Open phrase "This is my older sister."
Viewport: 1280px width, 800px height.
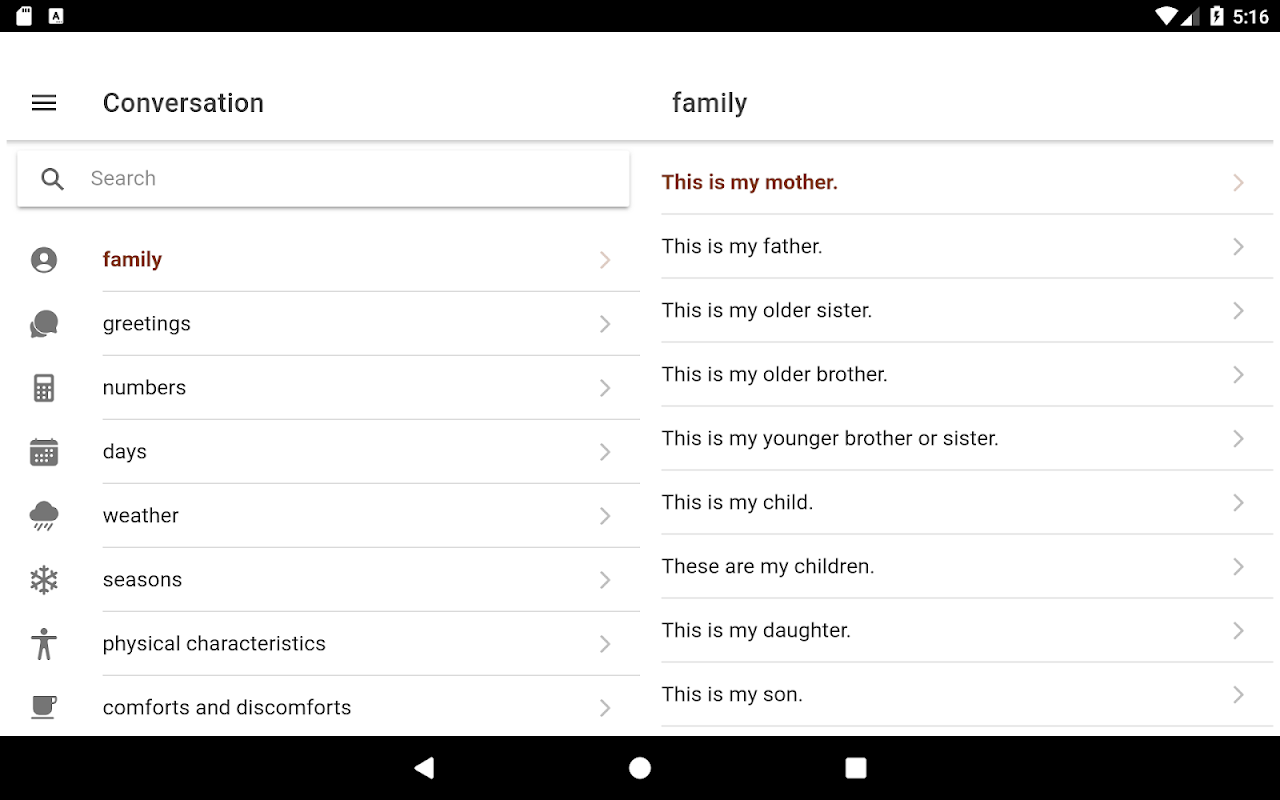[767, 311]
